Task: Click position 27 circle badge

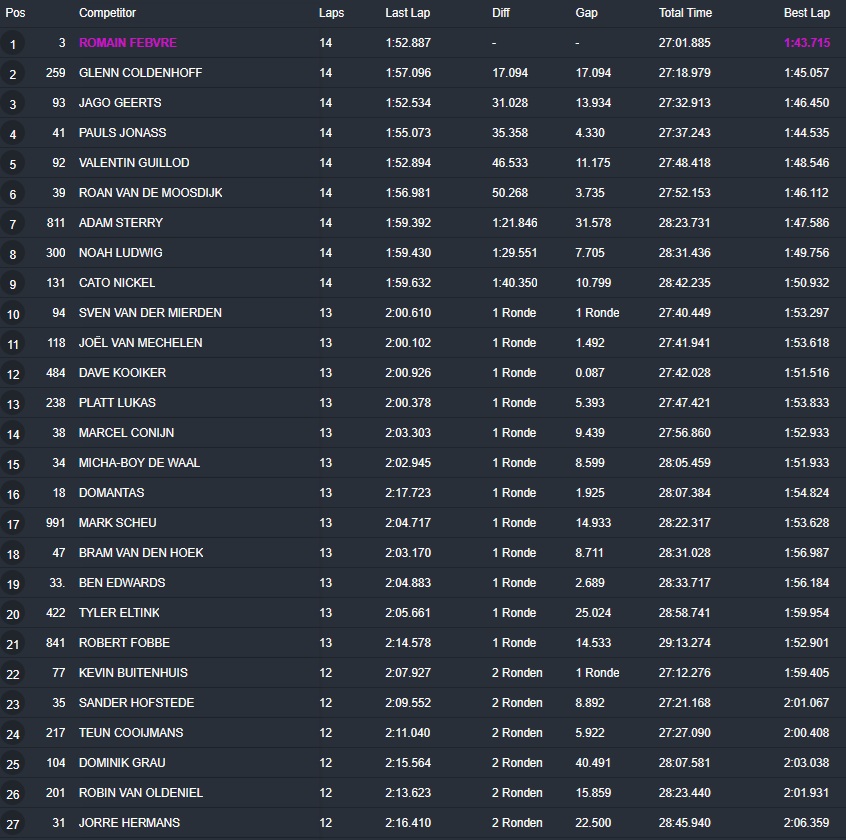Action: [x=13, y=824]
